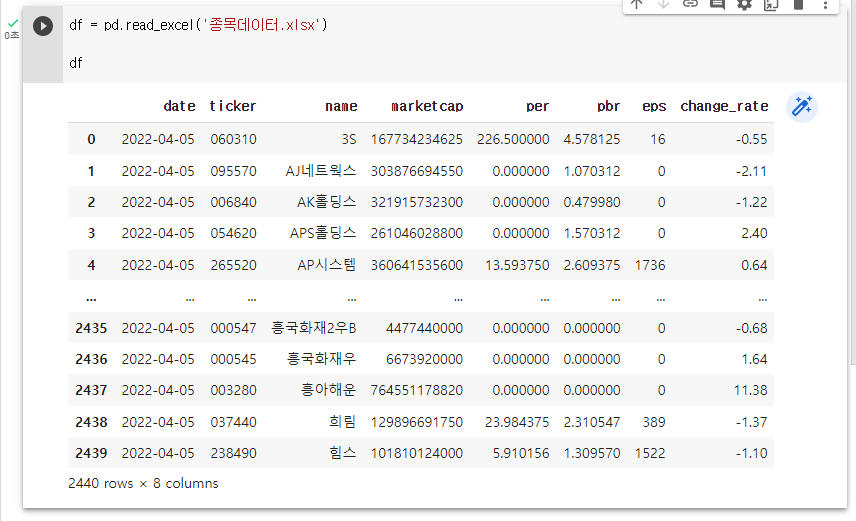The height and width of the screenshot is (521, 856).
Task: Click ticker value '000547'
Action: coord(233,328)
